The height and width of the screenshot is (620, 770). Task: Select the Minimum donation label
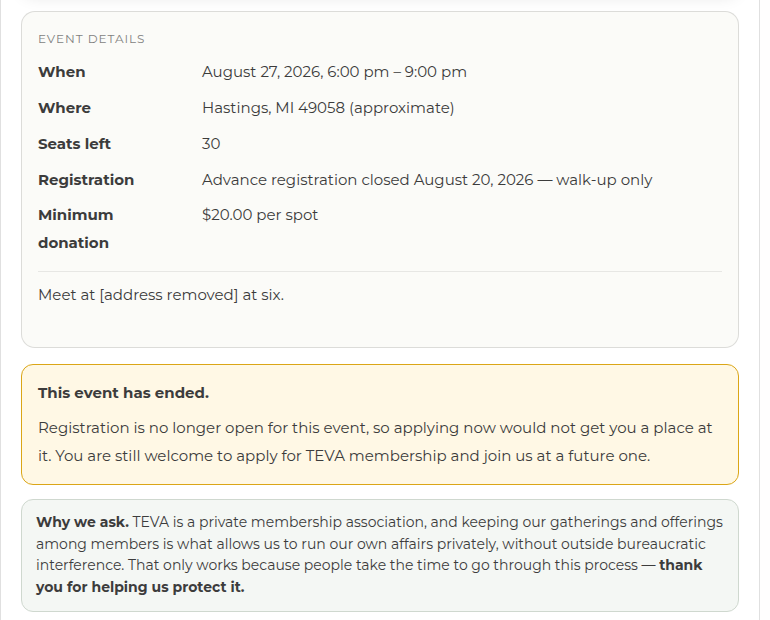tap(76, 229)
